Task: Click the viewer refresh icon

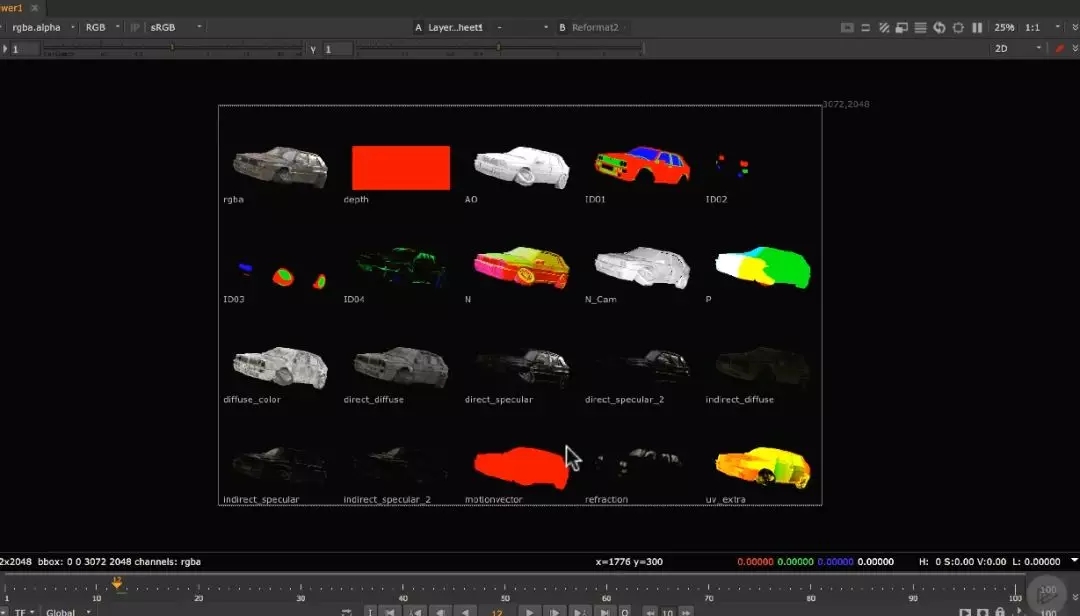Action: [x=940, y=28]
